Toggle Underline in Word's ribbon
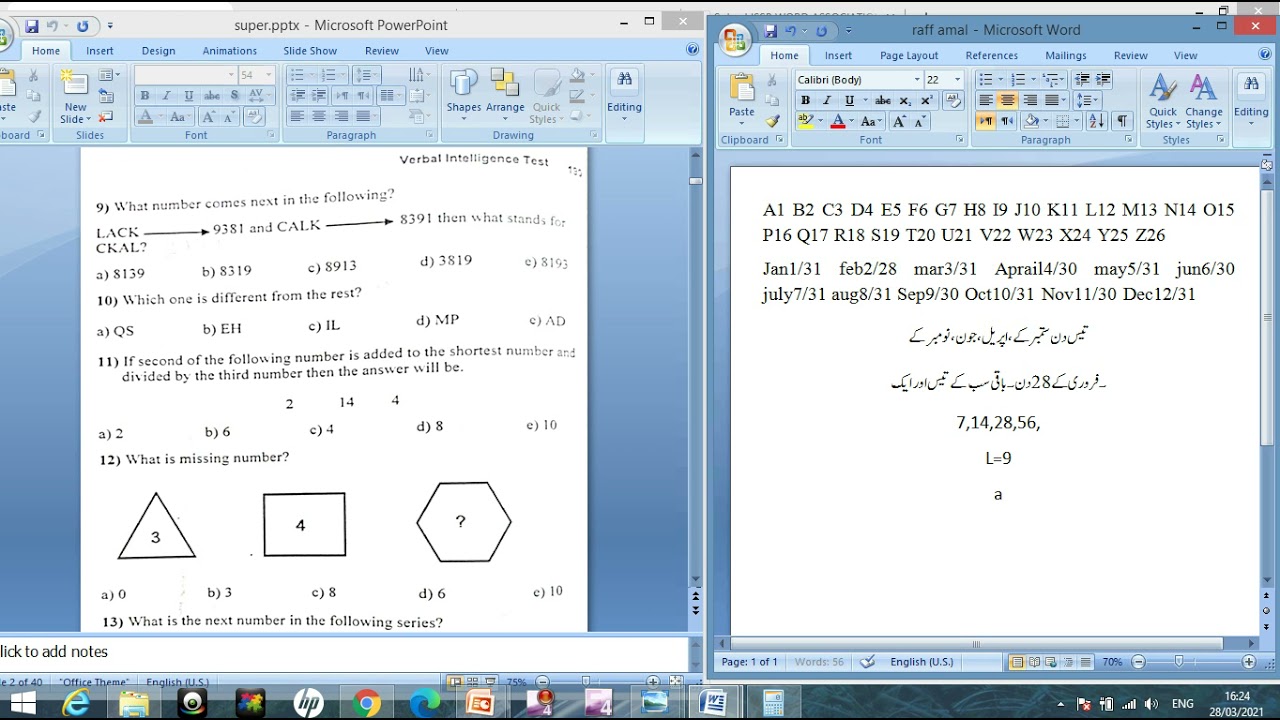This screenshot has height=720, width=1280. point(850,100)
